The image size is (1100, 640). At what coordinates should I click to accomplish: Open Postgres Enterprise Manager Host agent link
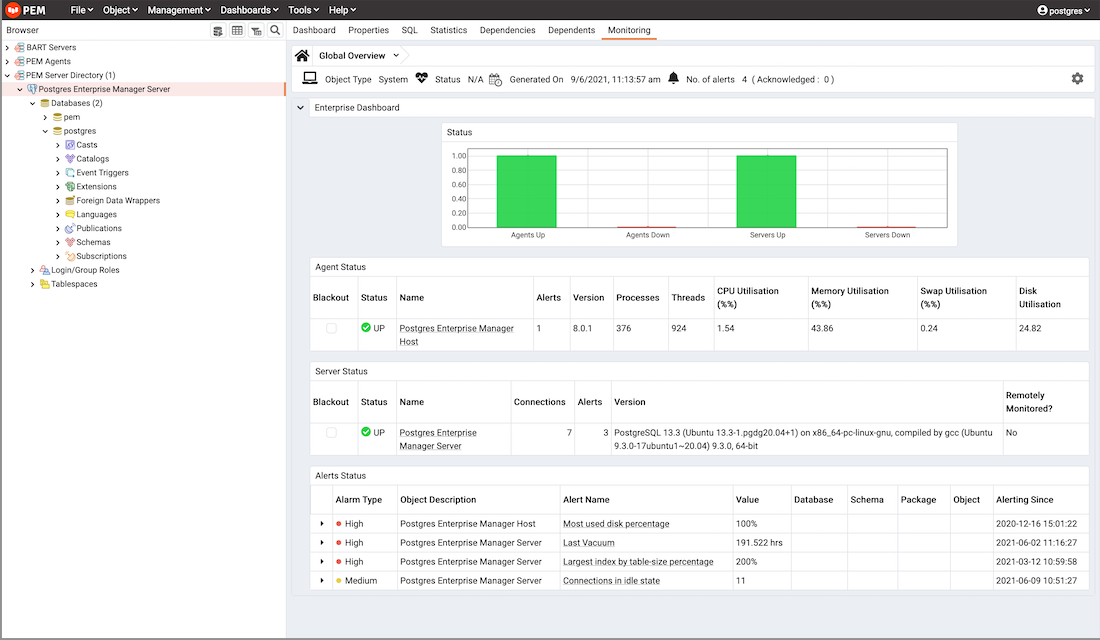[x=456, y=335]
